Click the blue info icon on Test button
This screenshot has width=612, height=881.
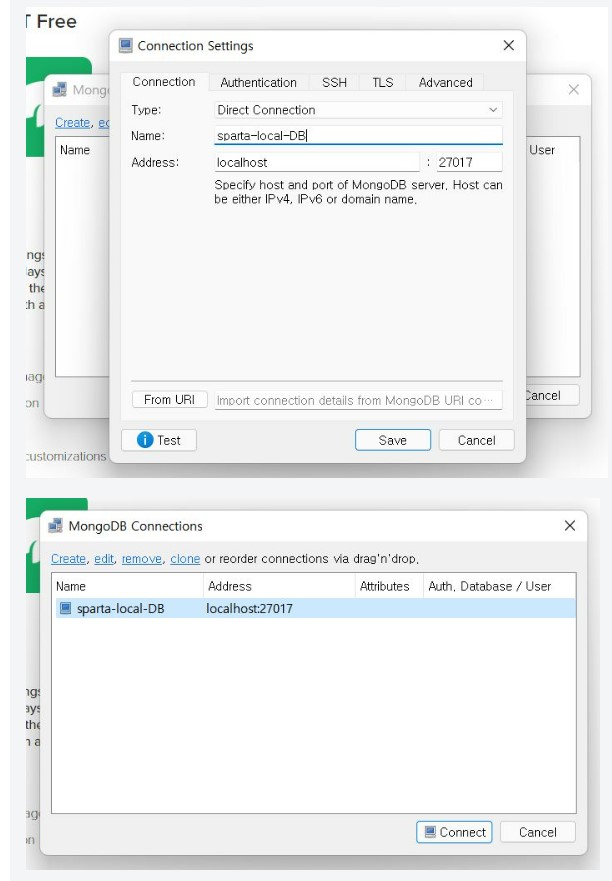click(x=145, y=440)
